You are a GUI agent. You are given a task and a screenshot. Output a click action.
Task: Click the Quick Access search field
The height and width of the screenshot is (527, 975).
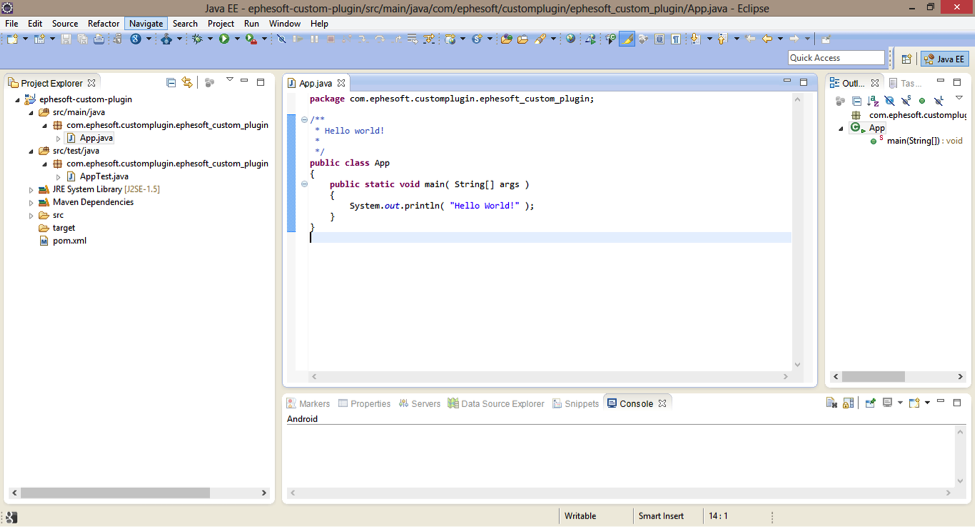[x=836, y=58]
